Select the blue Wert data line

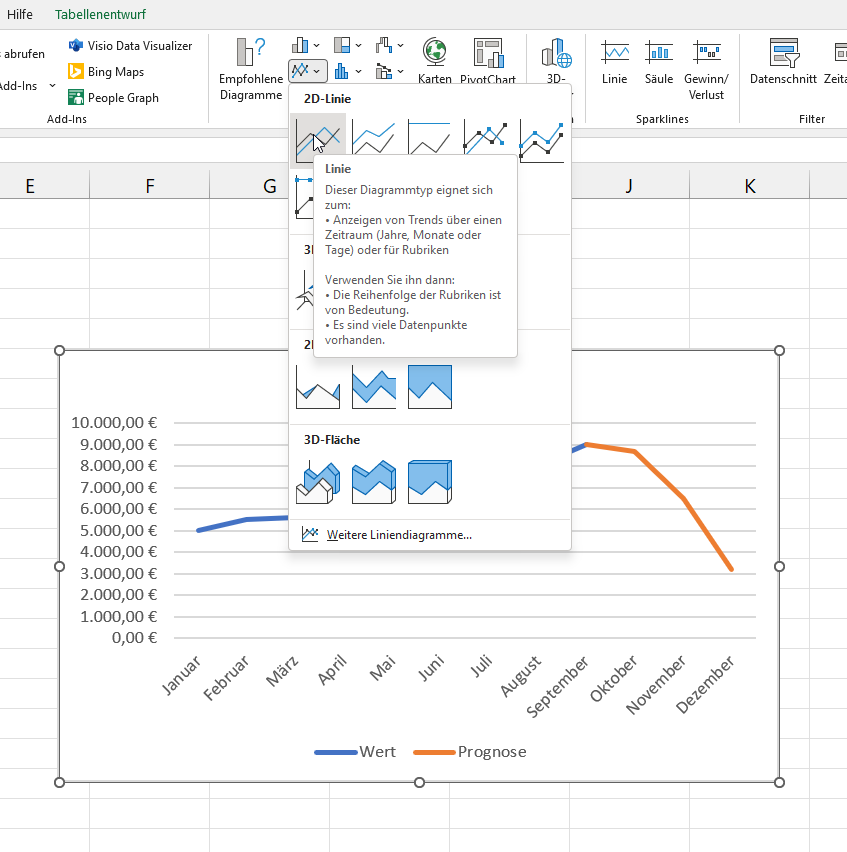coord(247,520)
